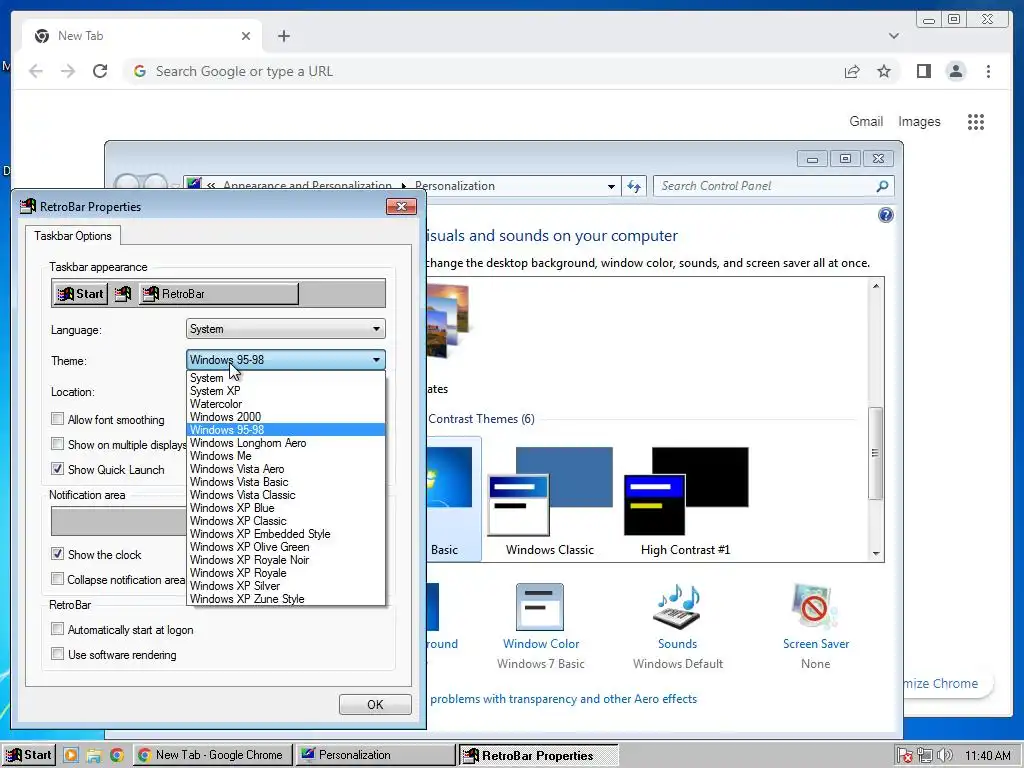Viewport: 1024px width, 768px height.
Task: Pick Watercolor theme option
Action: pos(285,404)
